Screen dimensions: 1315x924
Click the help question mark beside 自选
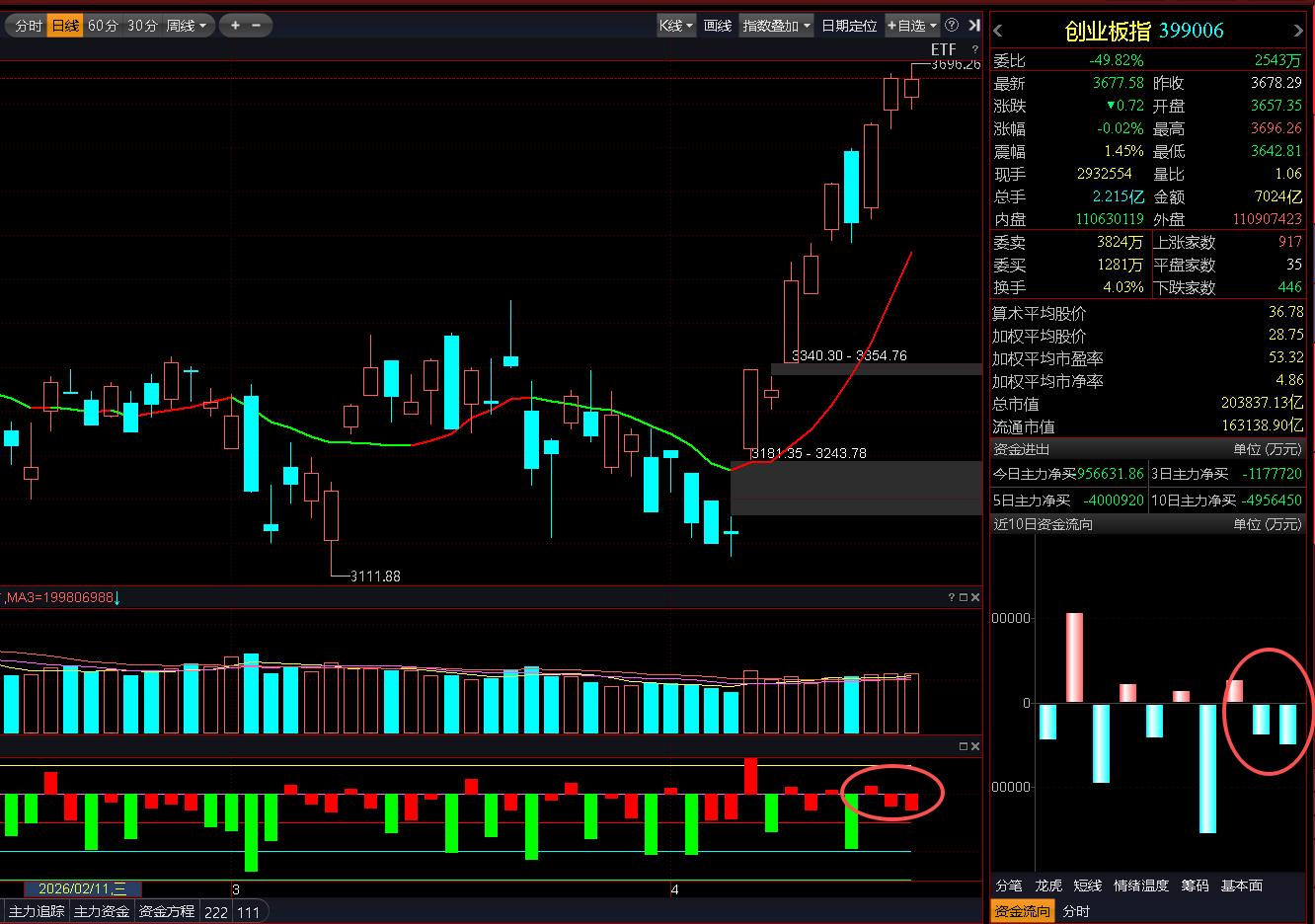pyautogui.click(x=952, y=26)
